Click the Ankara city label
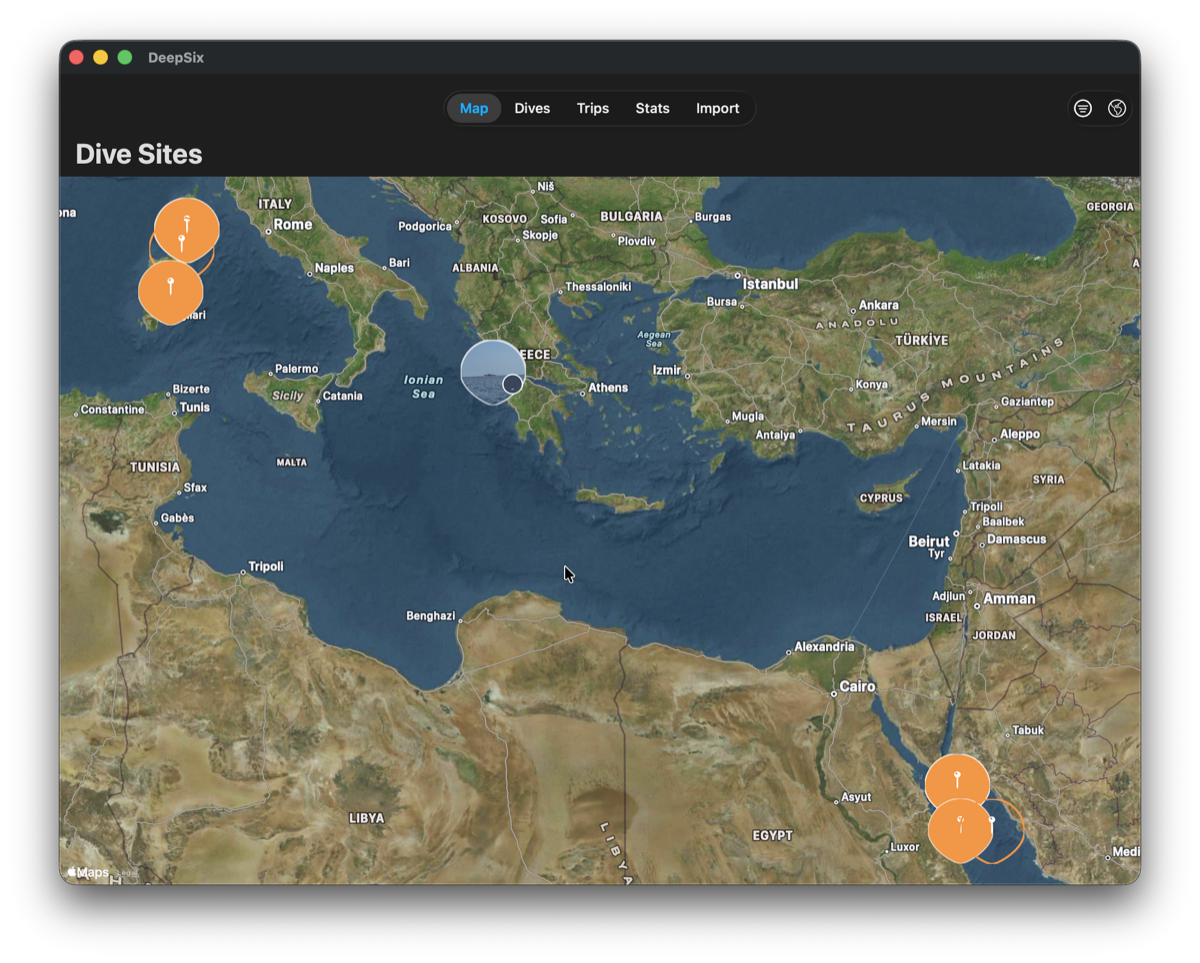This screenshot has height=963, width=1200. [x=879, y=305]
